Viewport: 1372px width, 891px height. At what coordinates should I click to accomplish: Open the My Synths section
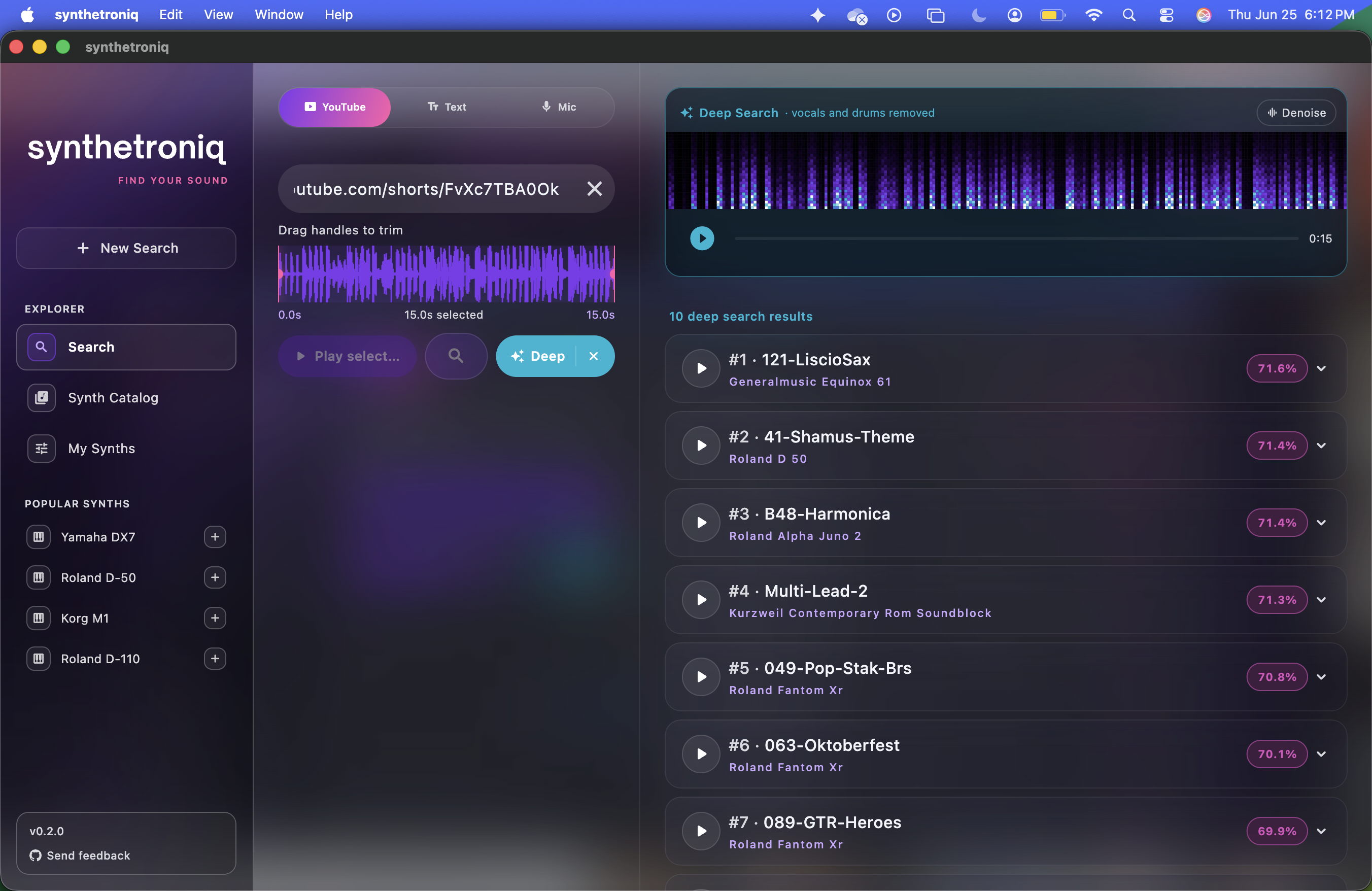tap(126, 449)
